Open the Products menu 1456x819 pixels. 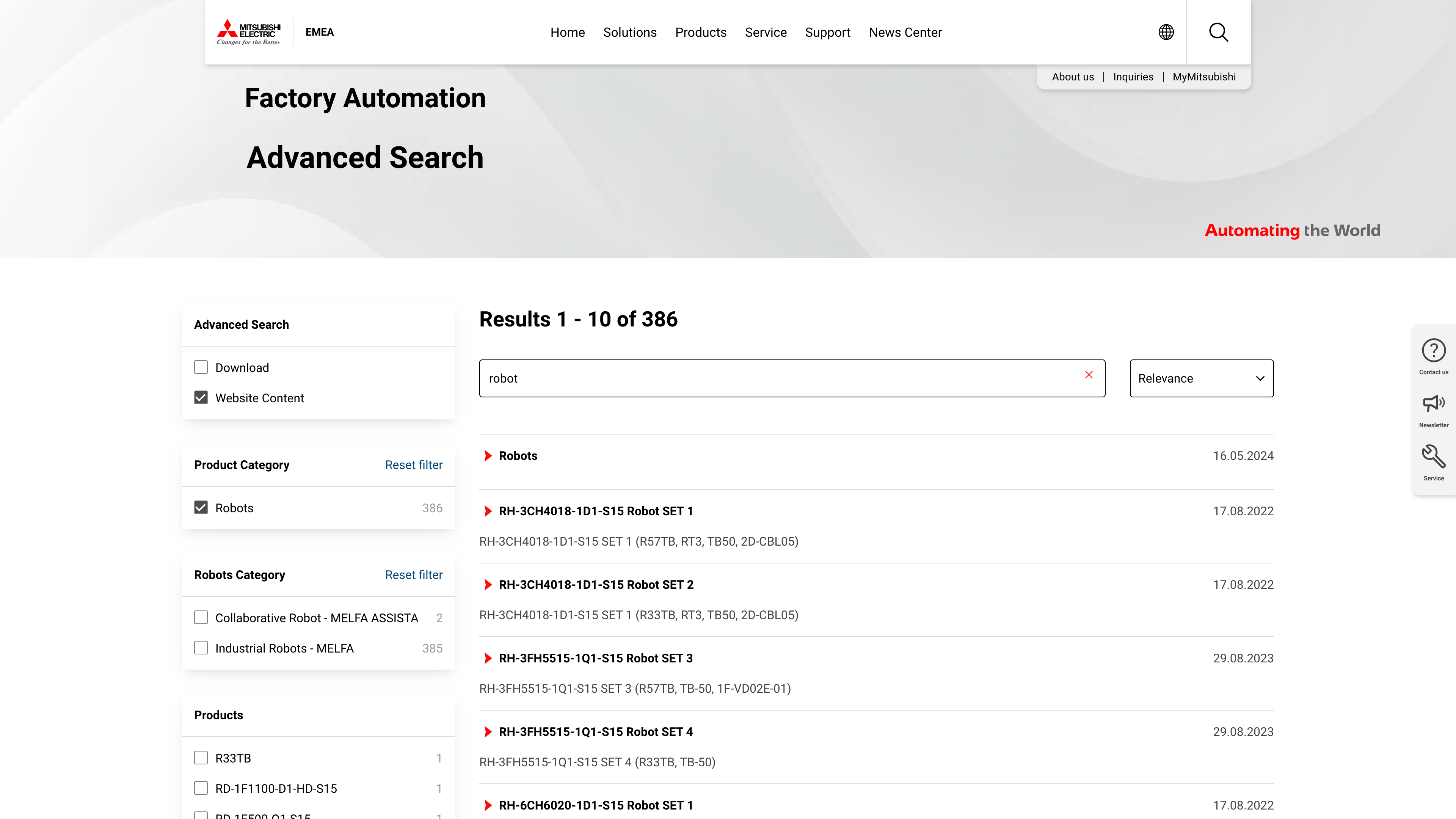pyautogui.click(x=701, y=32)
